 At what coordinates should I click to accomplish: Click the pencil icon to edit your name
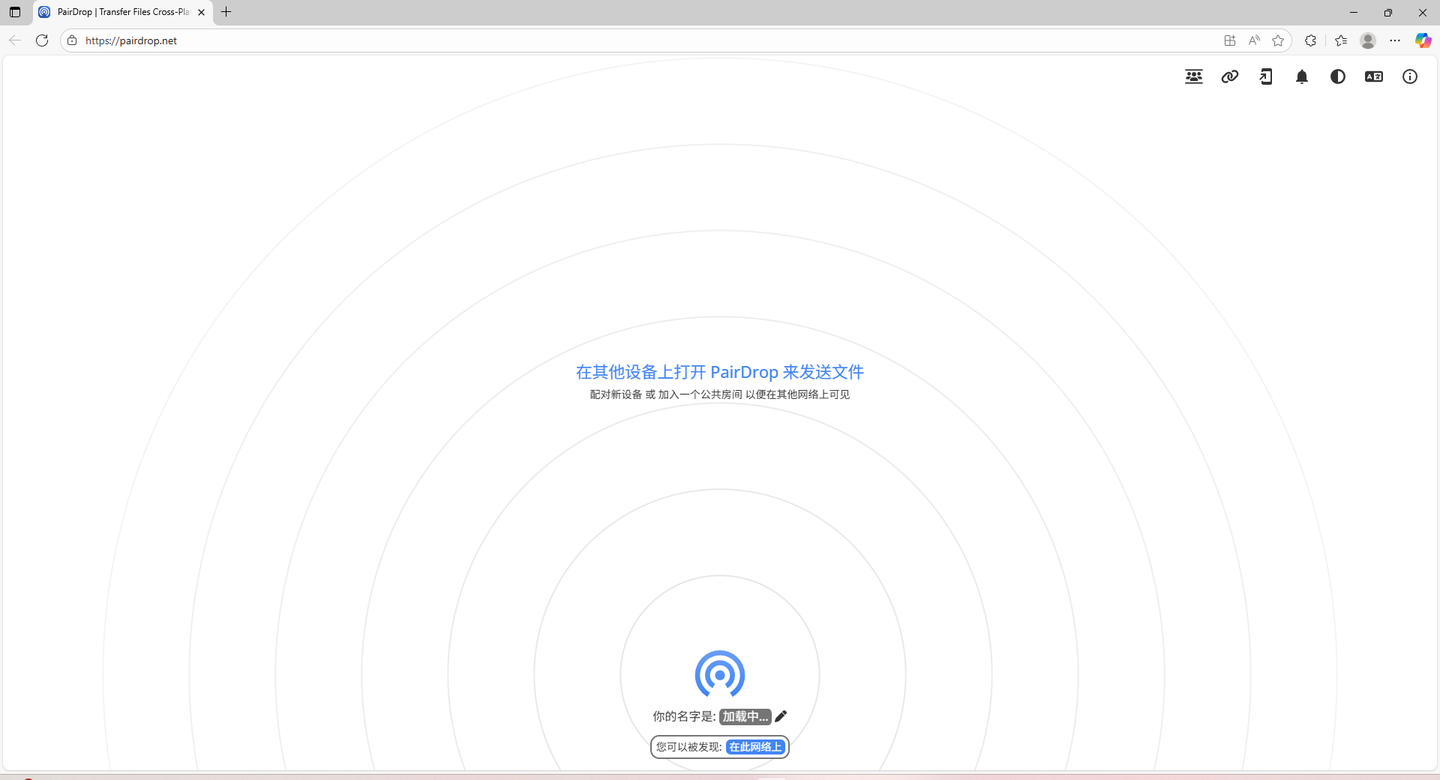click(x=781, y=716)
